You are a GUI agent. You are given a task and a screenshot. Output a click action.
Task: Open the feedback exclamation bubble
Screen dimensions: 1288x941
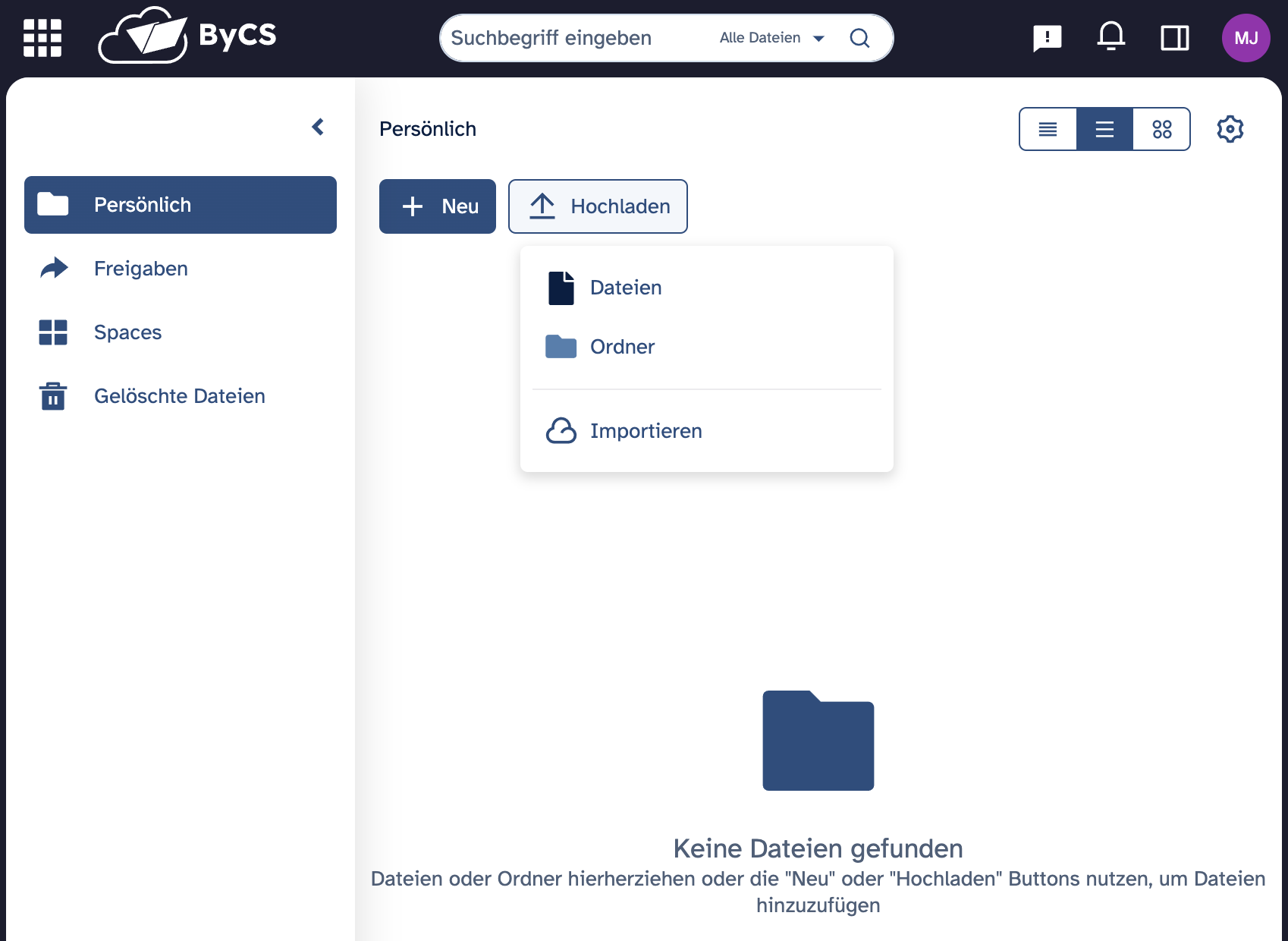(1047, 38)
